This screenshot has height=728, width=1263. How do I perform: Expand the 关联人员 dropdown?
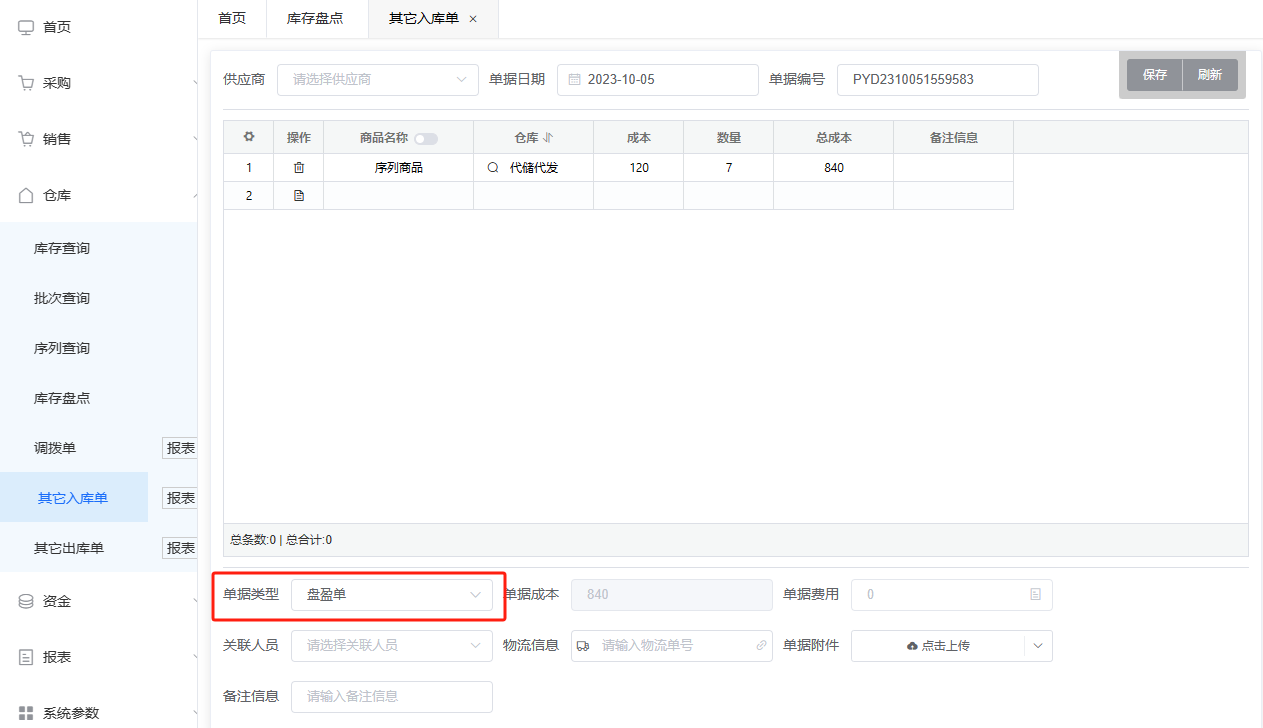[392, 646]
